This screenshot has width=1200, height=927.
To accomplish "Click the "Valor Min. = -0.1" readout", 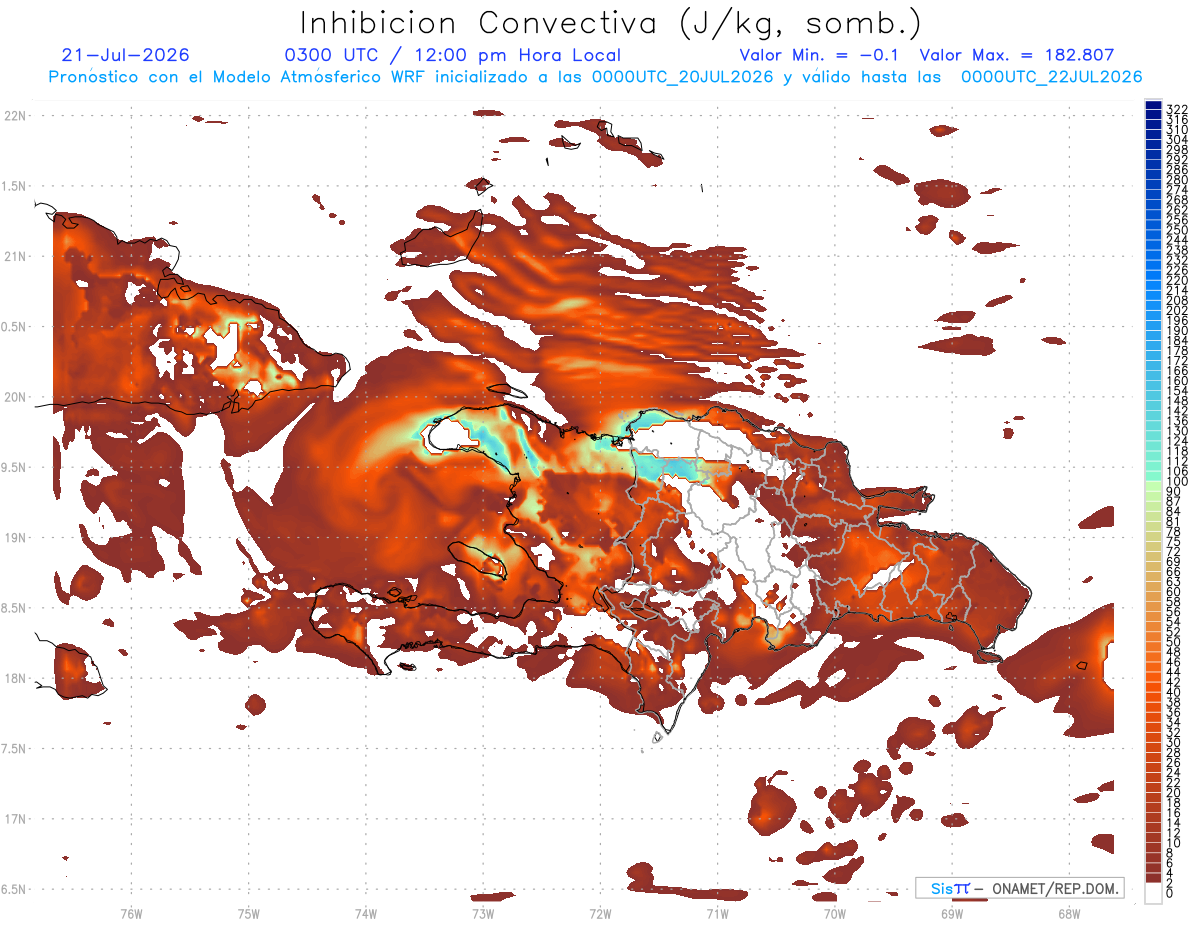I will pyautogui.click(x=820, y=55).
